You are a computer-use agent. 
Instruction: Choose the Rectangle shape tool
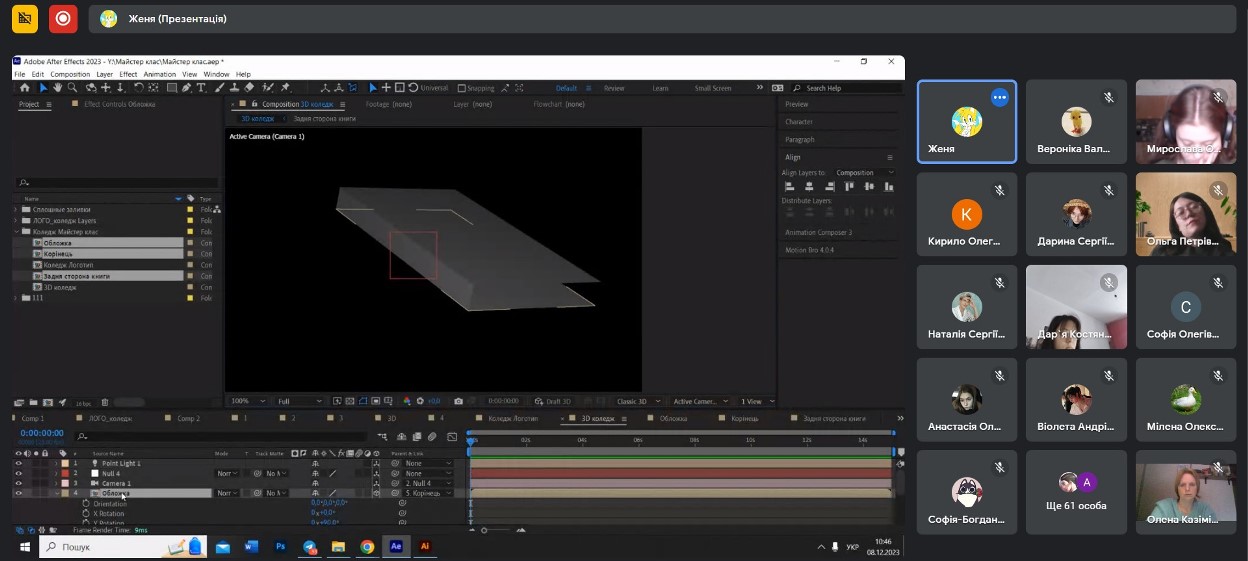point(172,88)
